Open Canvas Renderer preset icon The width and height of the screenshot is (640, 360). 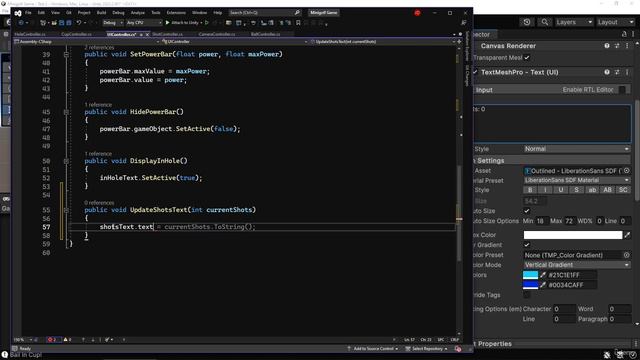point(617,46)
